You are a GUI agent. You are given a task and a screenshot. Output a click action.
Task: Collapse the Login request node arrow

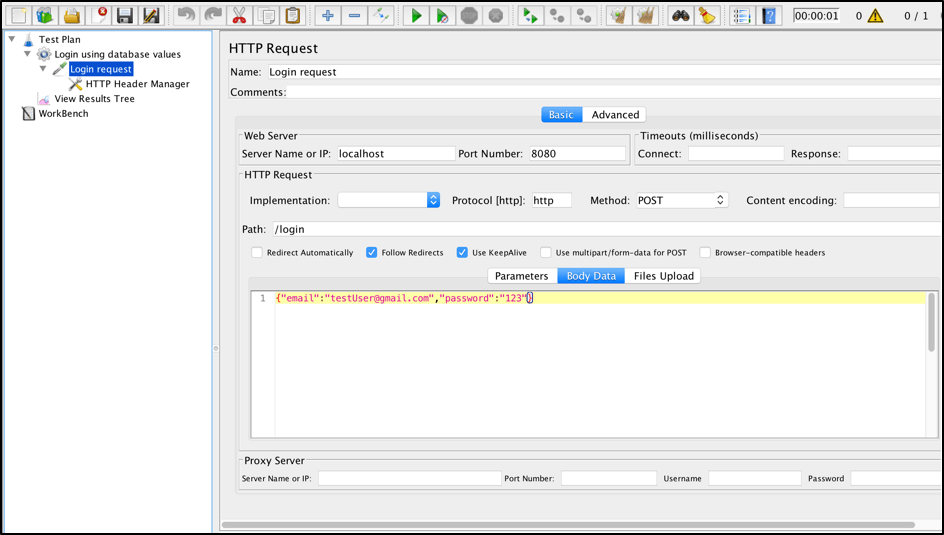point(43,69)
